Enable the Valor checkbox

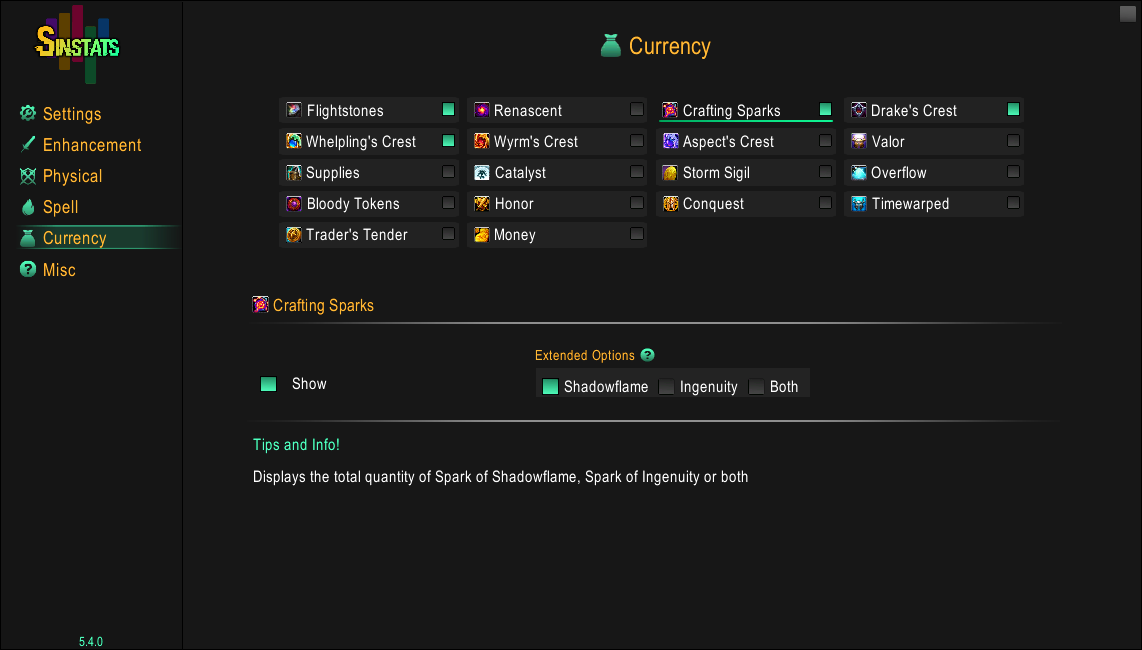1013,141
